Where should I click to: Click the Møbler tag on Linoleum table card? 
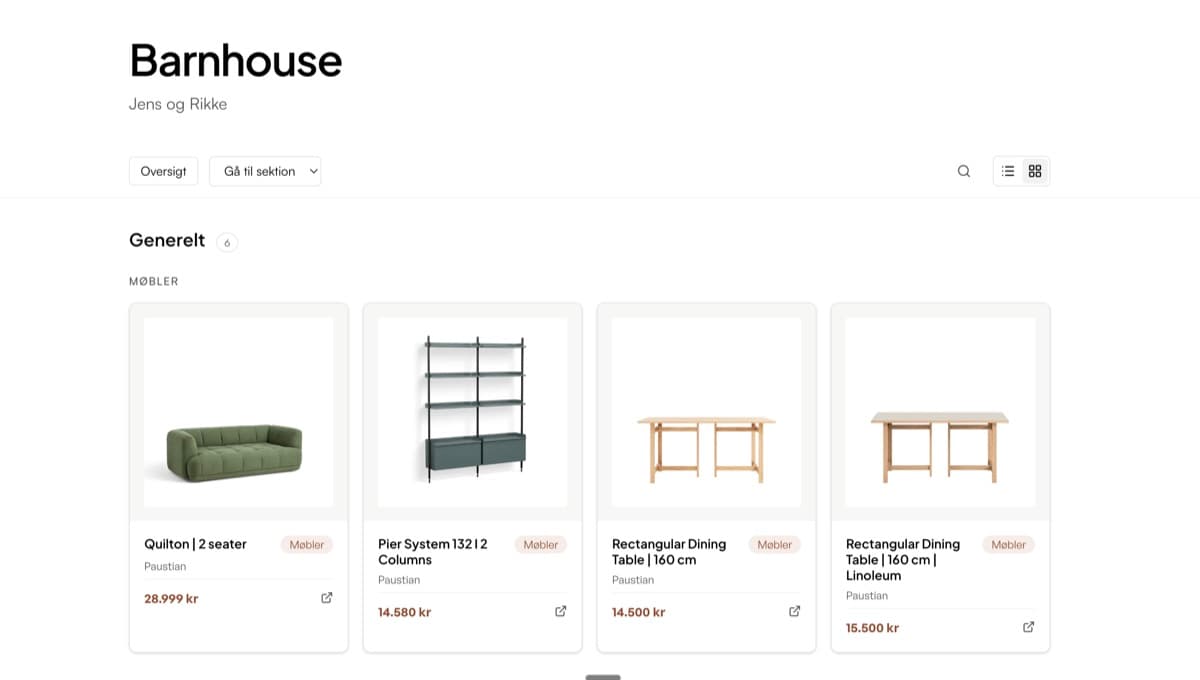point(1009,545)
